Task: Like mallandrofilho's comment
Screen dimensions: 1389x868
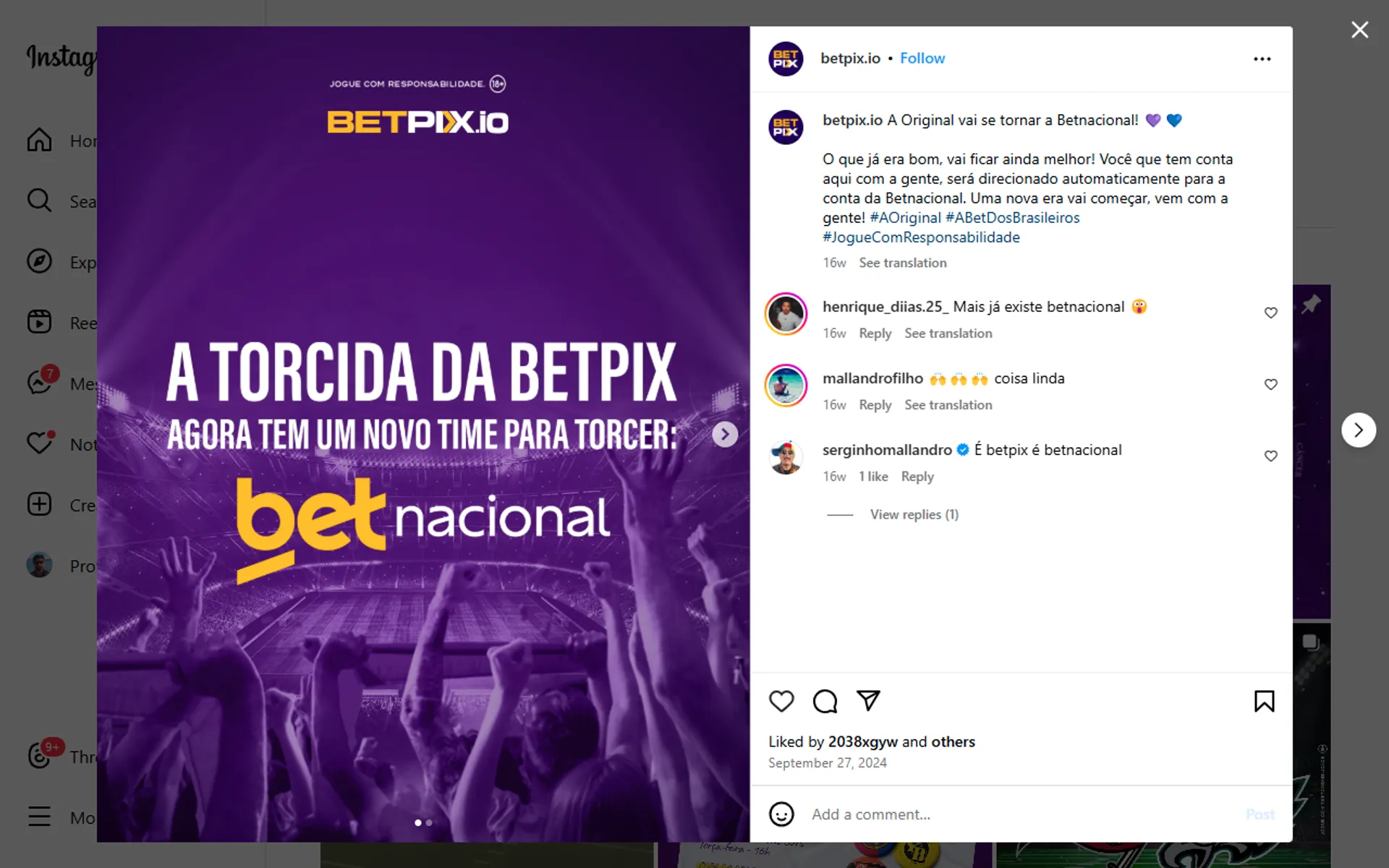Action: click(x=1270, y=384)
